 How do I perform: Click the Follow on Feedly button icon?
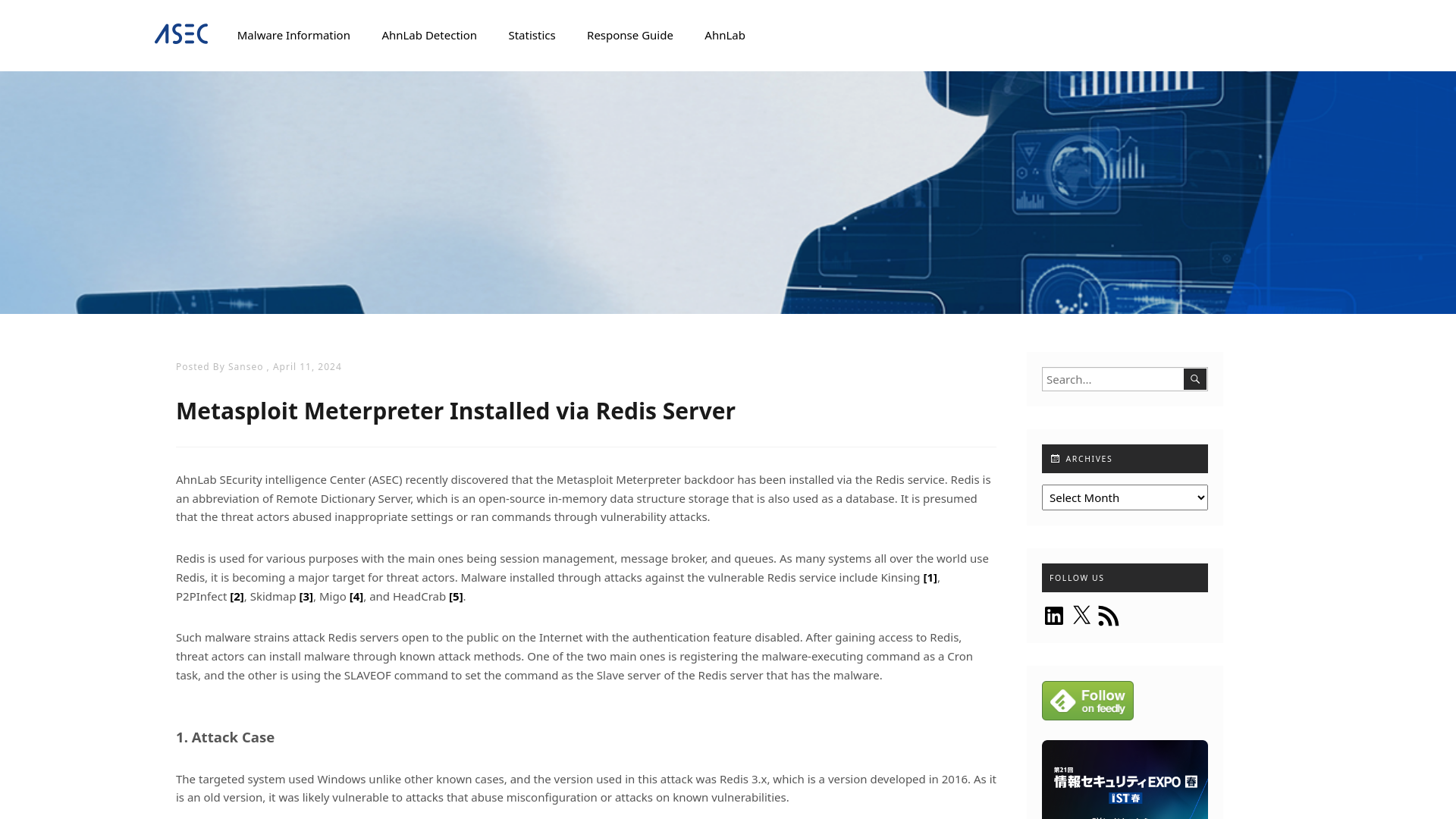(x=1088, y=700)
